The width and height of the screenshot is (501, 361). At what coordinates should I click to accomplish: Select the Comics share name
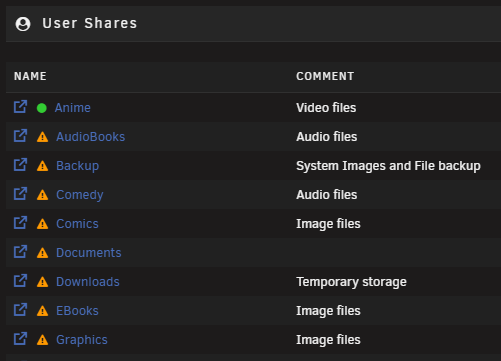click(x=77, y=224)
